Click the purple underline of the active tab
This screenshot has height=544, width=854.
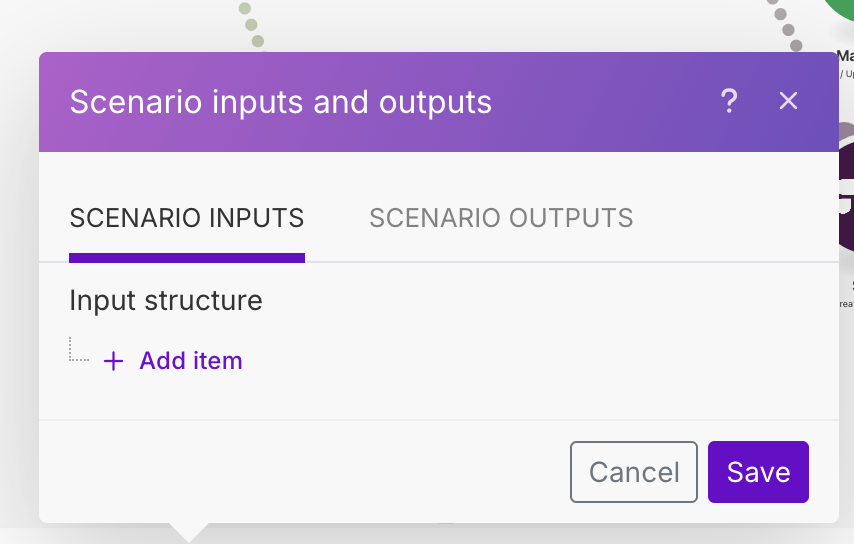pos(186,258)
